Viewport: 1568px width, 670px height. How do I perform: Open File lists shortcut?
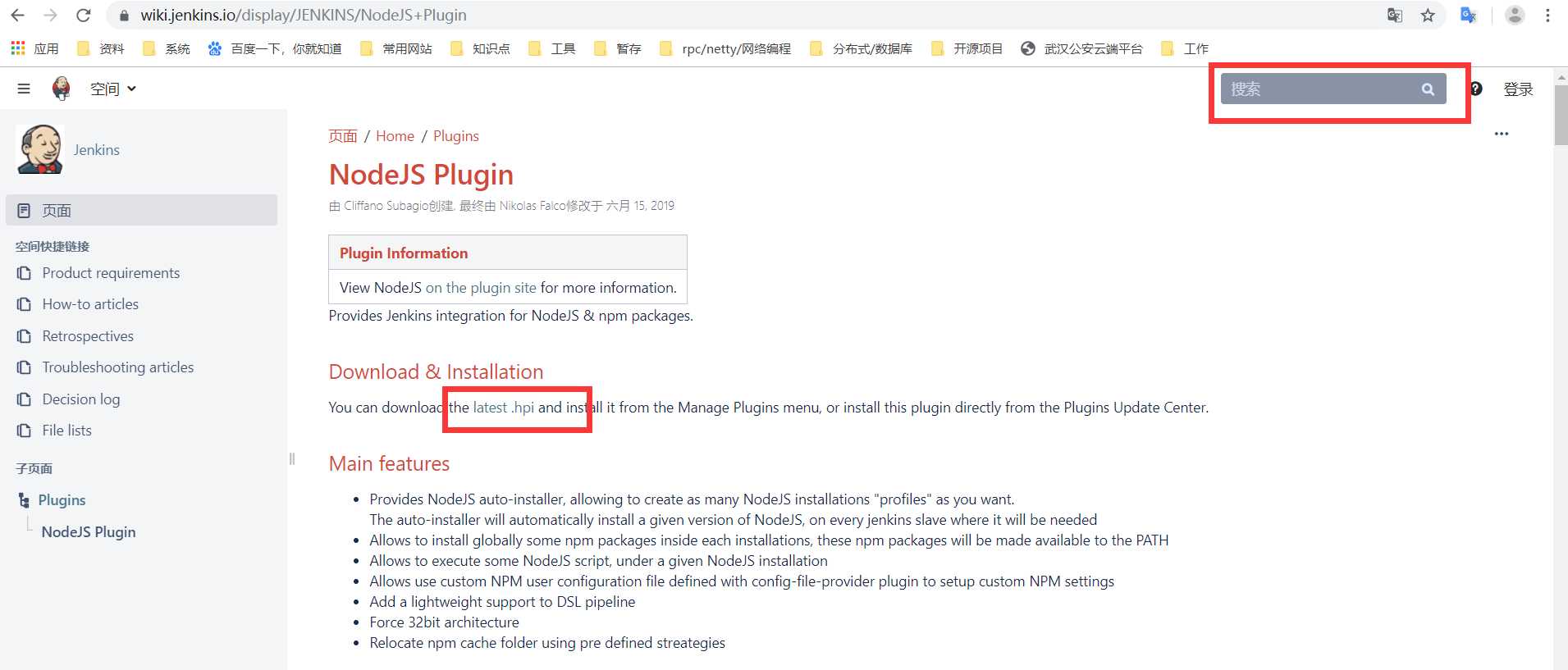pyautogui.click(x=66, y=431)
